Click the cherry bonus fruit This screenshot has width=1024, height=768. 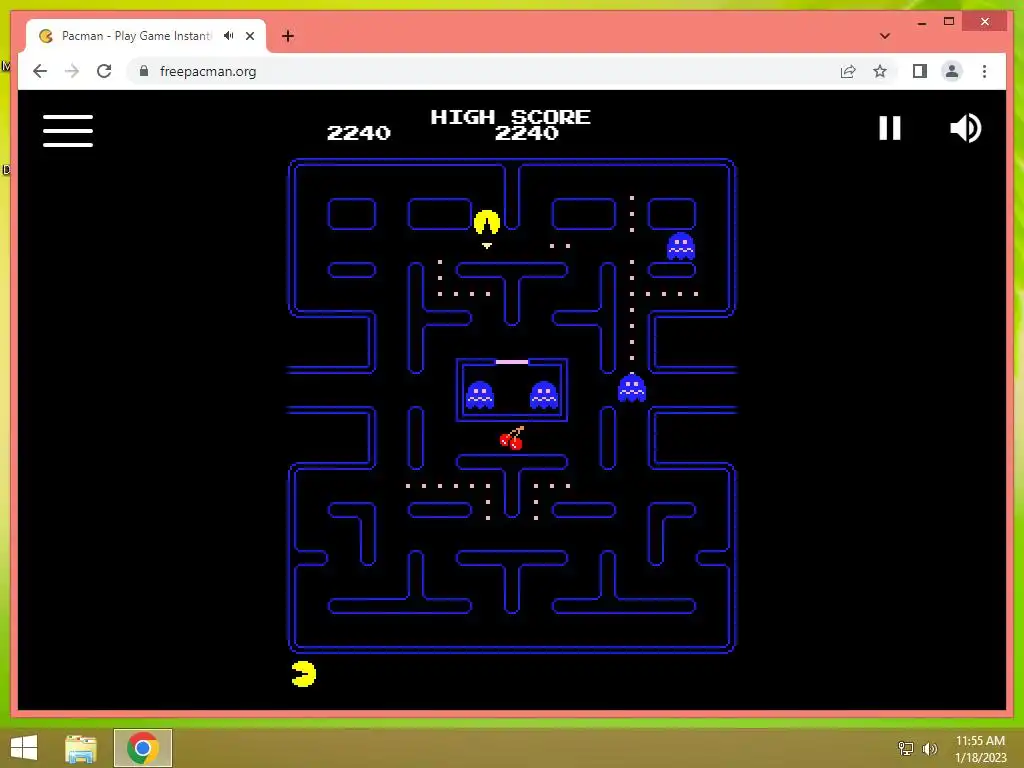(512, 438)
